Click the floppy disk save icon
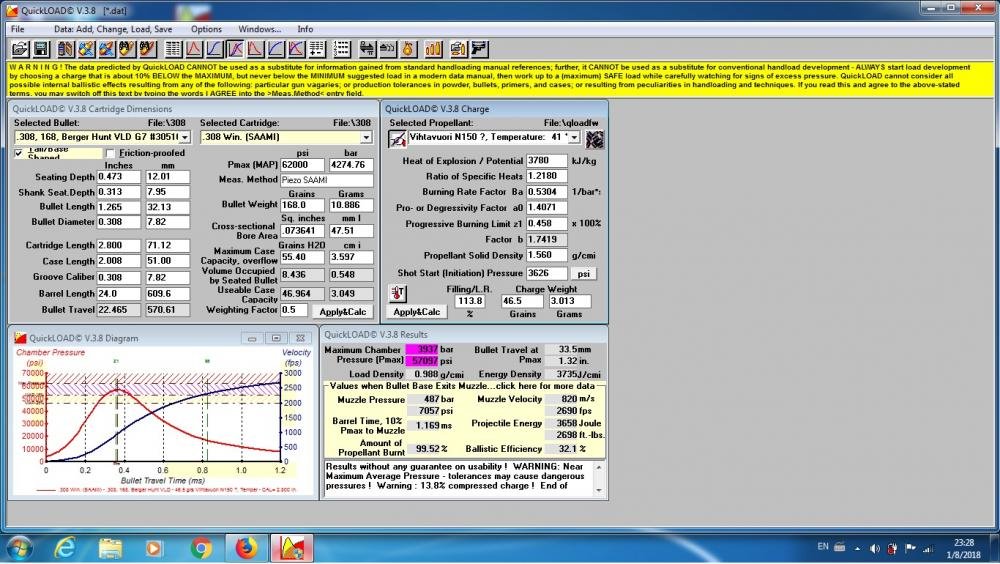The width and height of the screenshot is (1000, 564). point(41,48)
